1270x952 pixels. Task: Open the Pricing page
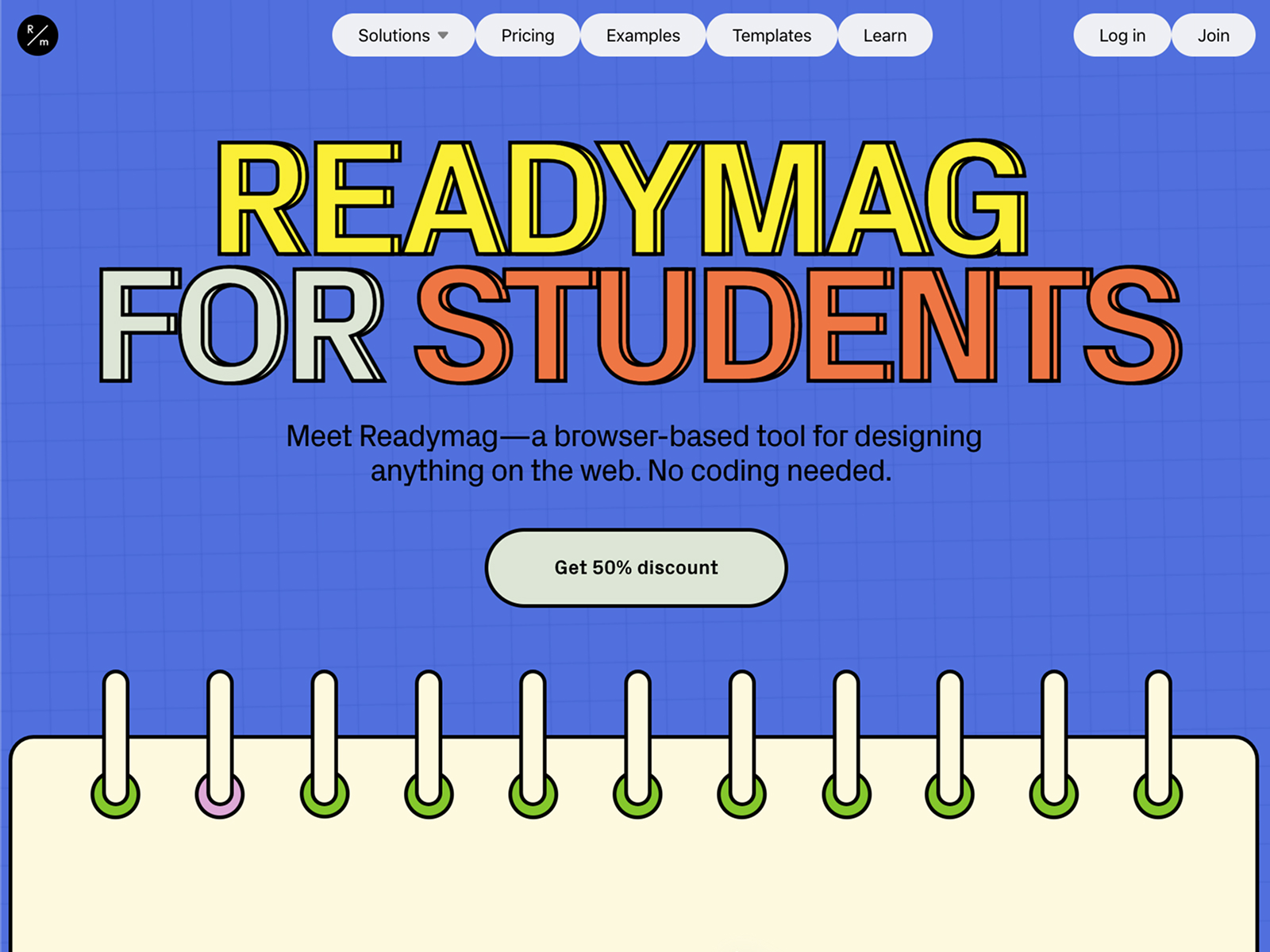(528, 36)
